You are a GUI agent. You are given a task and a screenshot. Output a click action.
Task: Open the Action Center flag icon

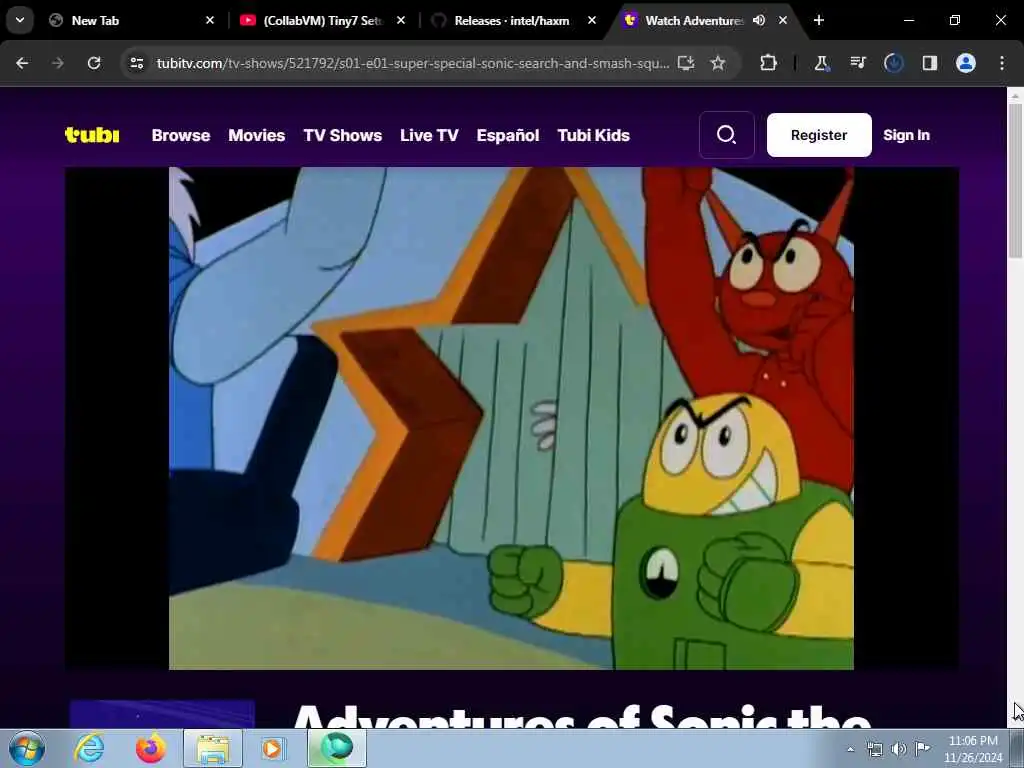click(x=922, y=749)
